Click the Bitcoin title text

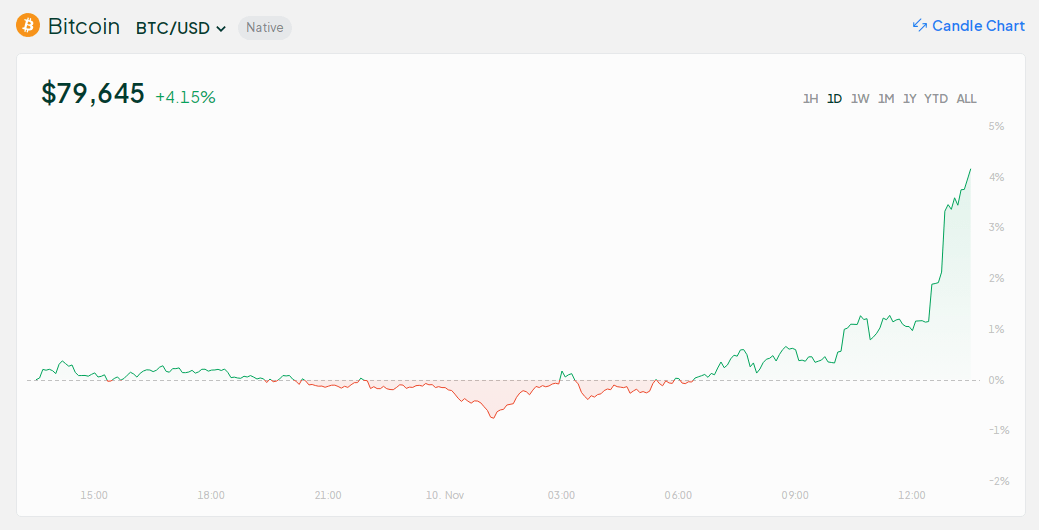point(84,27)
